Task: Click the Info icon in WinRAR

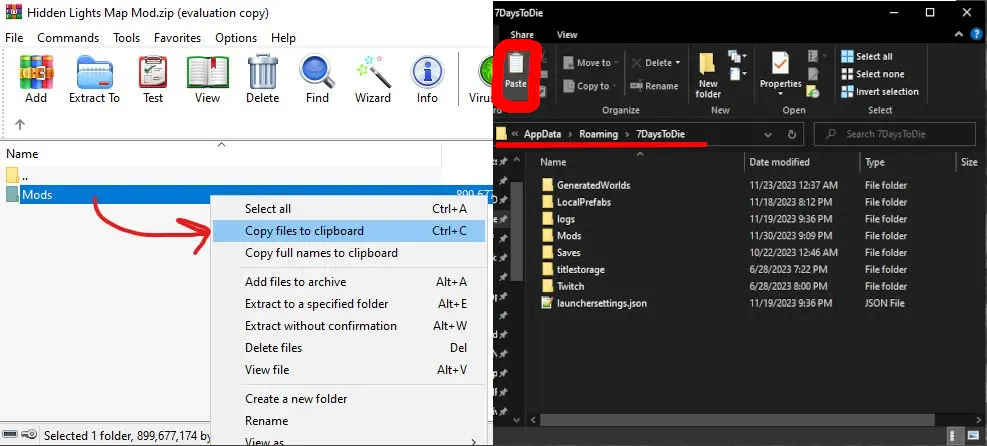Action: click(x=427, y=71)
